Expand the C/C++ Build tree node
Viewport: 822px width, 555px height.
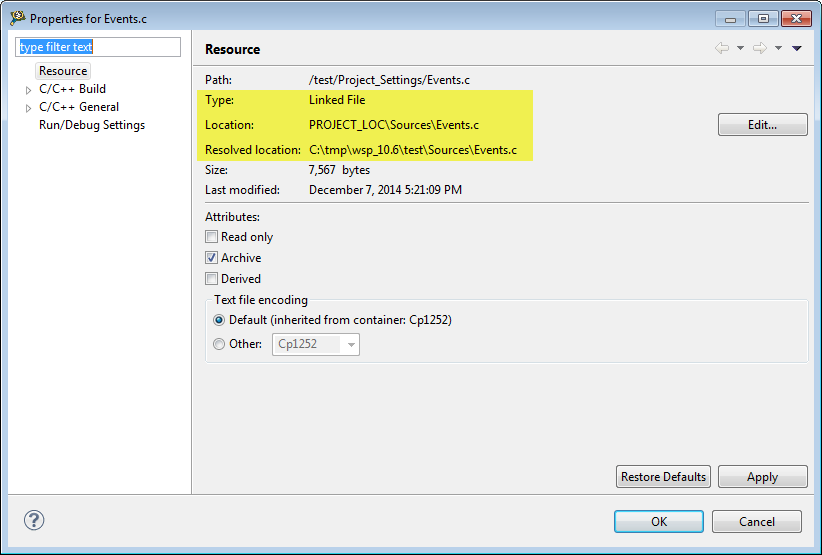(28, 90)
